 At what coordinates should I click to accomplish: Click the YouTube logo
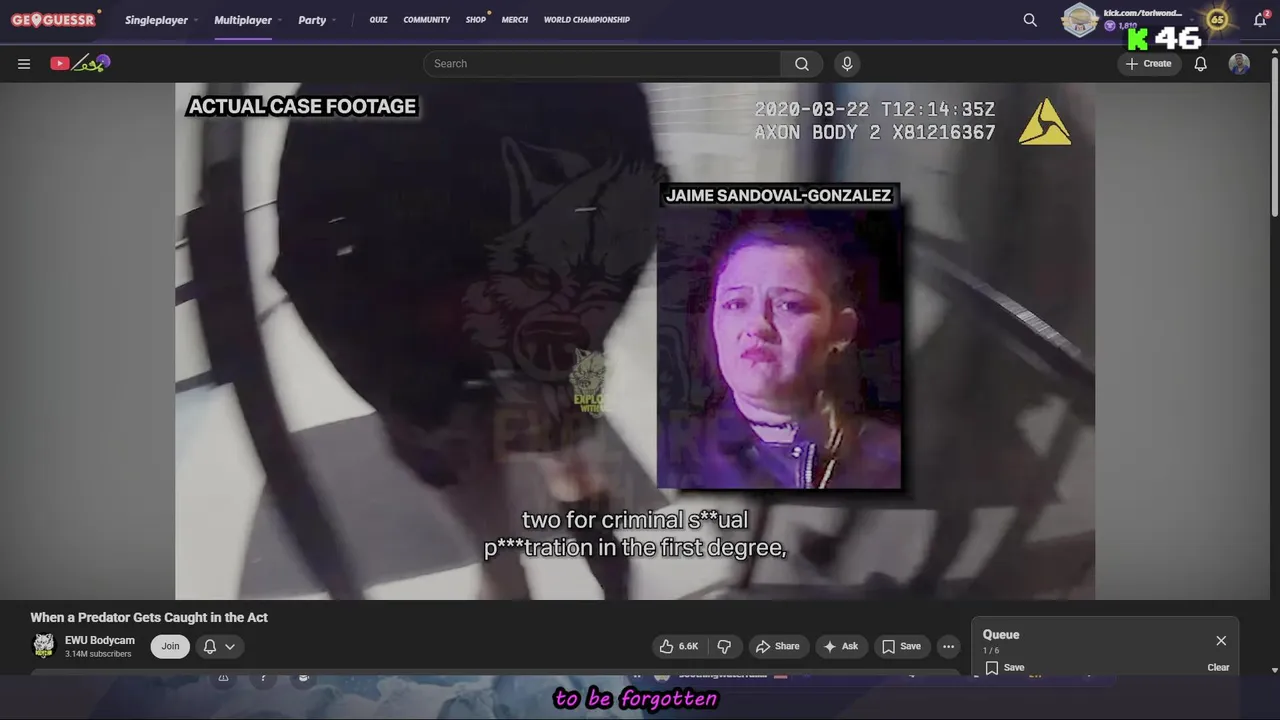(x=80, y=63)
